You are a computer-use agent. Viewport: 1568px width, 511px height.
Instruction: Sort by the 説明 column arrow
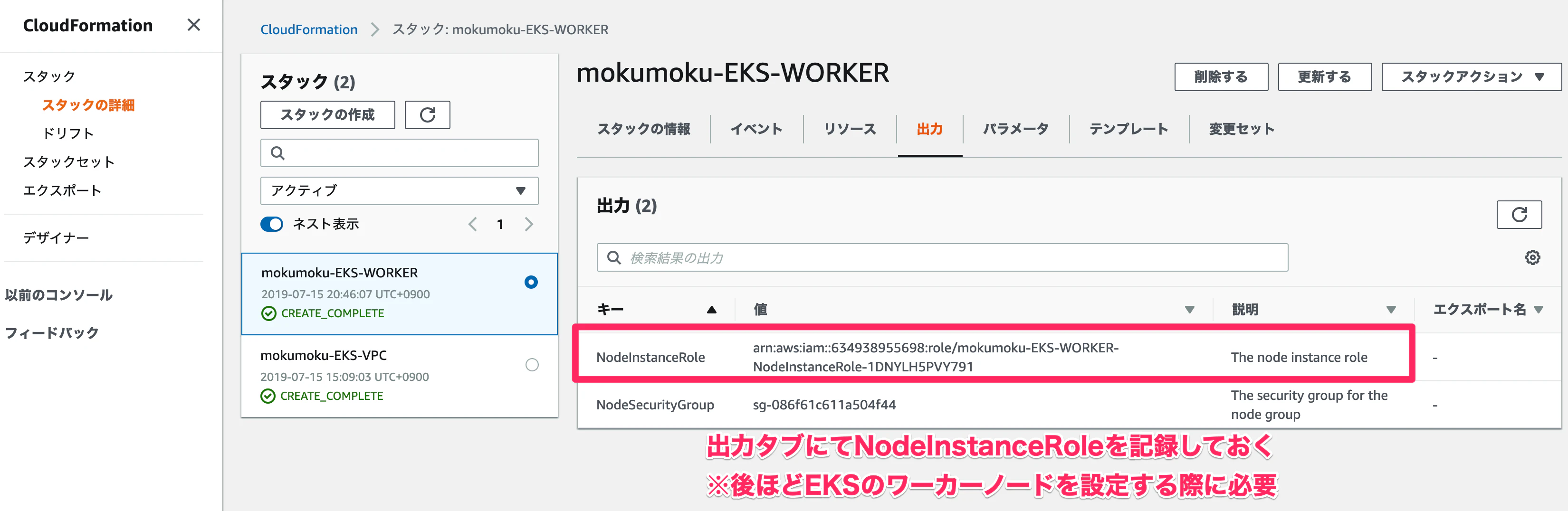coord(1391,310)
